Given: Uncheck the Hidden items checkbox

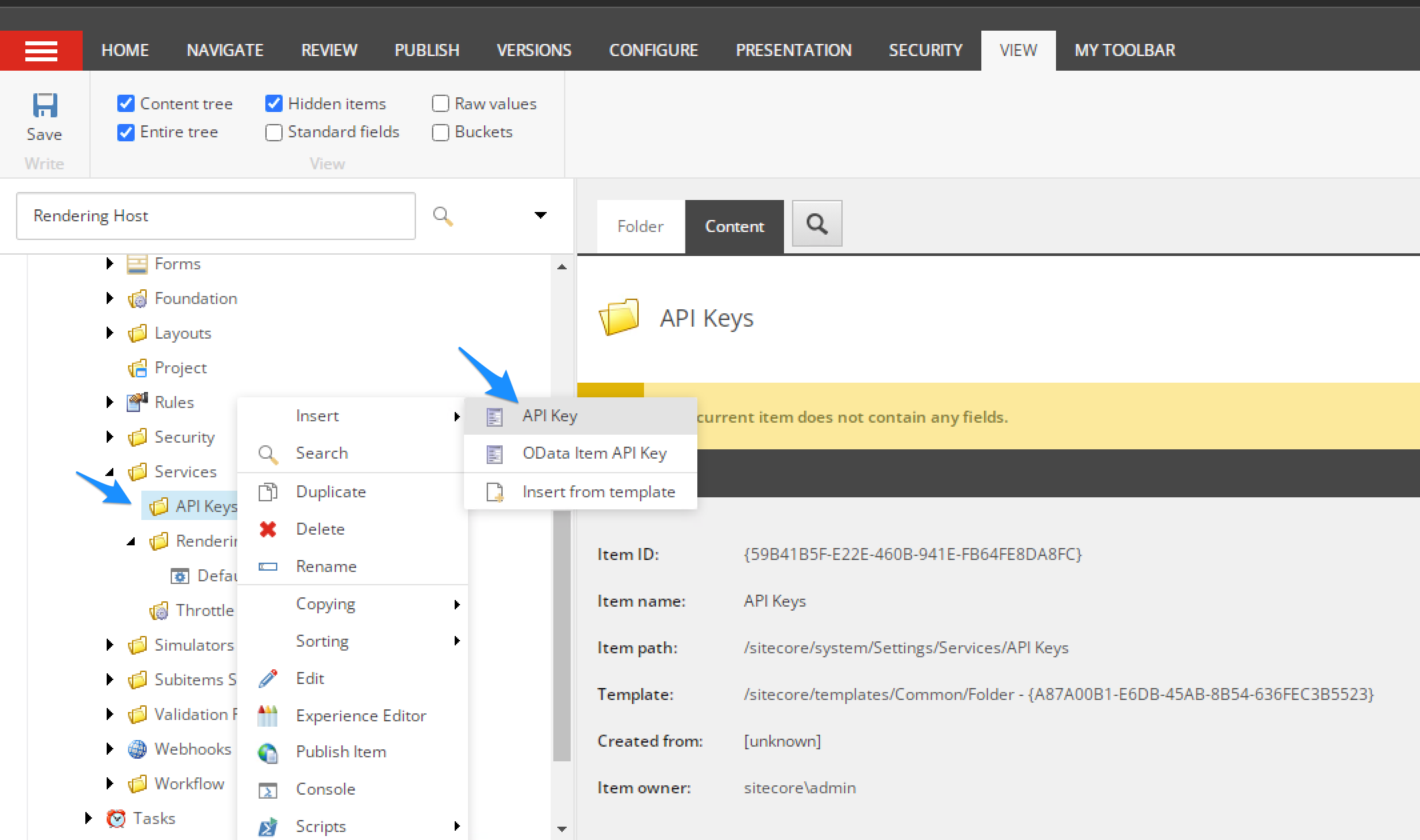Looking at the screenshot, I should tap(274, 103).
